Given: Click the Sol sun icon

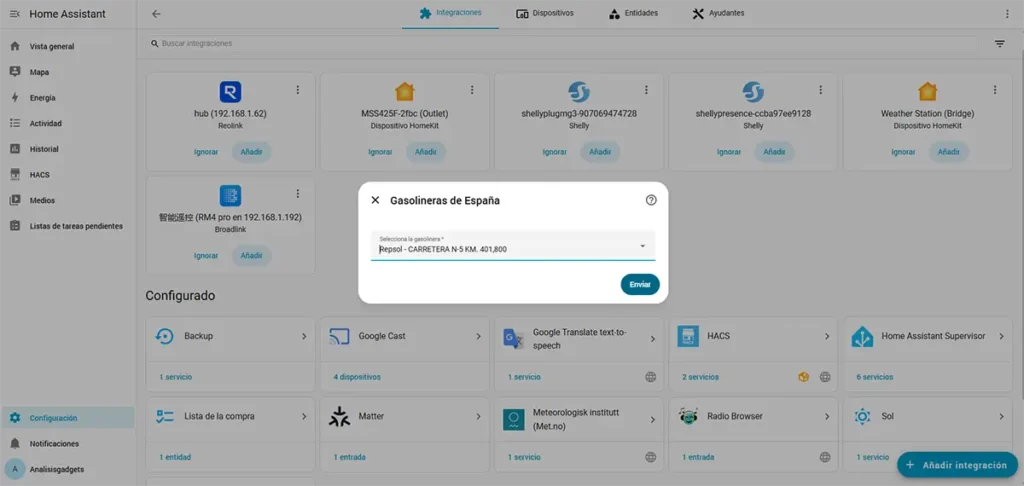Looking at the screenshot, I should point(862,417).
